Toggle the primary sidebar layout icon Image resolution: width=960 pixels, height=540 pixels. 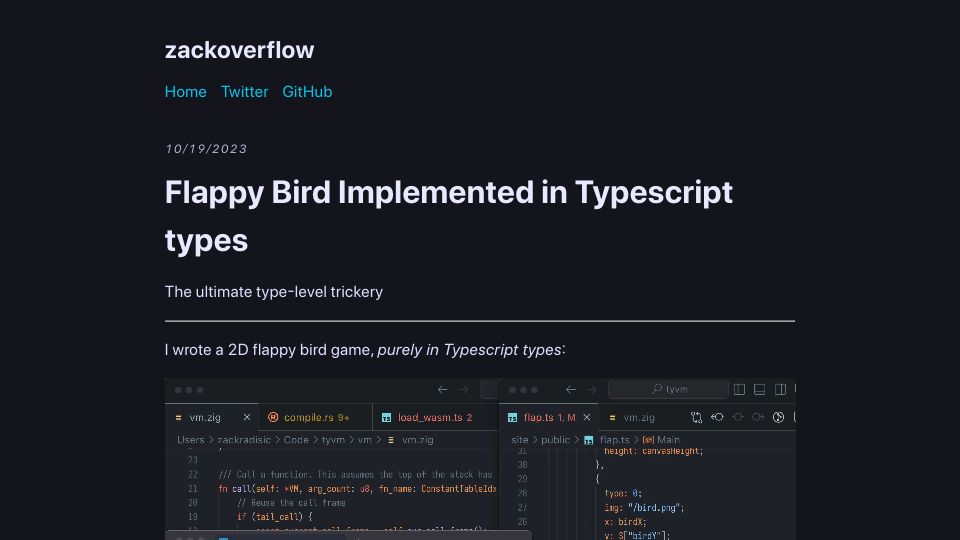[740, 389]
